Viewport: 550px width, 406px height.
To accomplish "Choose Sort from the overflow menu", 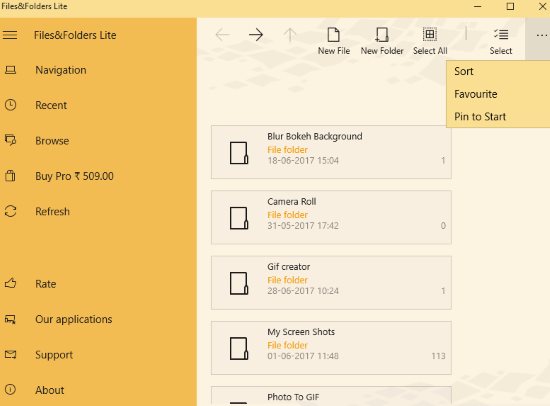I will 498,71.
